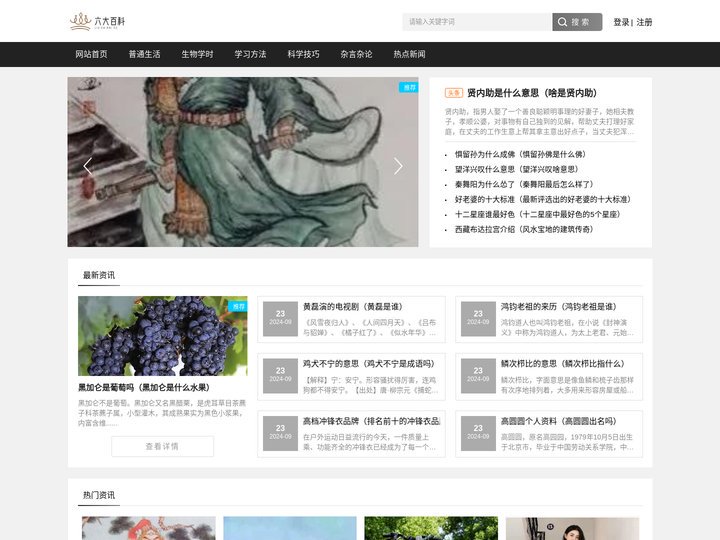Screen dimensions: 720x540
Task: Open 高档冲锋衣品牌 article title
Action: point(371,421)
